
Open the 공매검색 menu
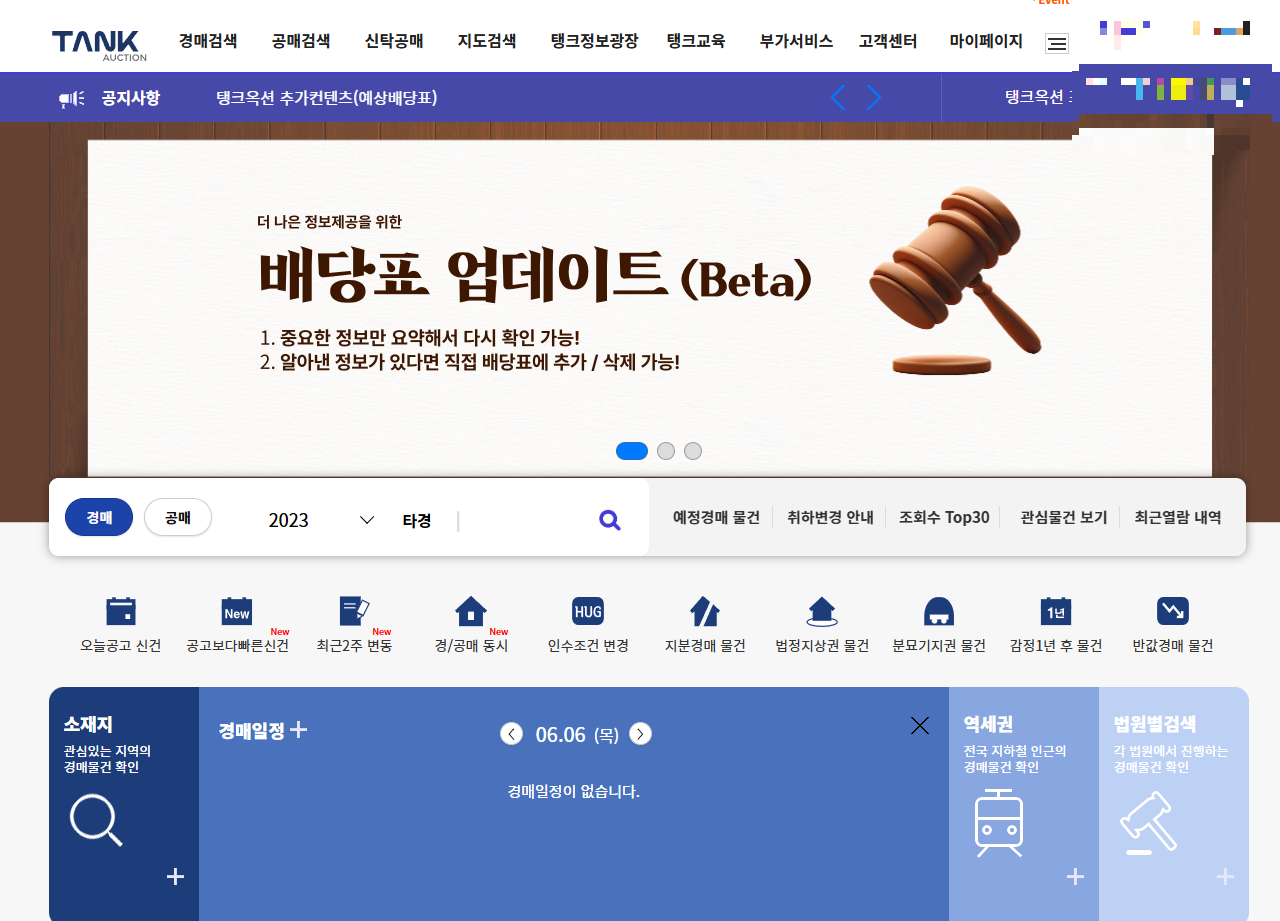[x=301, y=41]
